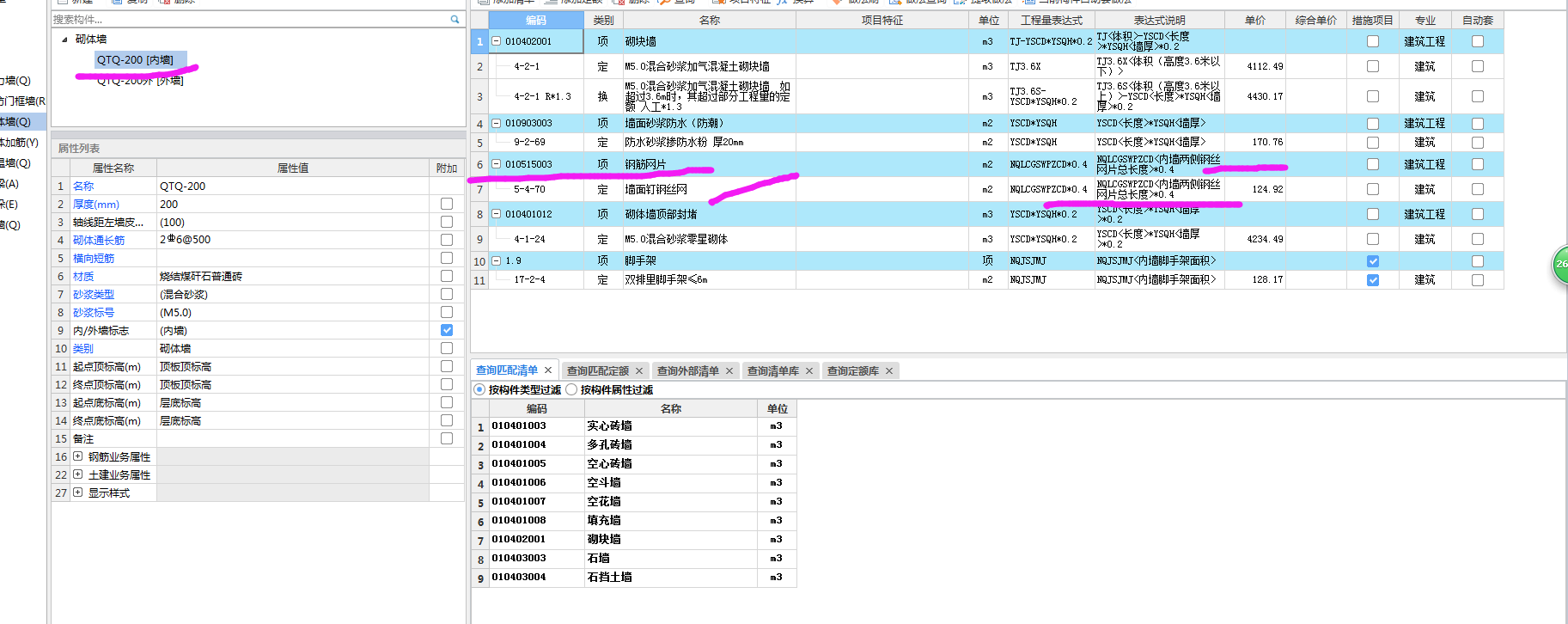Click the 工程量表达式 column header
The image size is (1568, 624).
(1052, 20)
